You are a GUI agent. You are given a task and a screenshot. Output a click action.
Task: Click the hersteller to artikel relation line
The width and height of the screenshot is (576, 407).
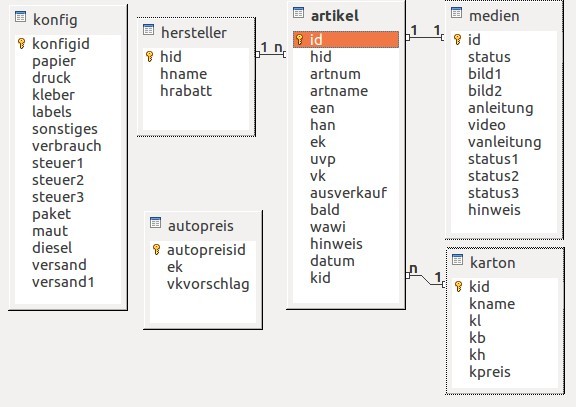(x=271, y=54)
